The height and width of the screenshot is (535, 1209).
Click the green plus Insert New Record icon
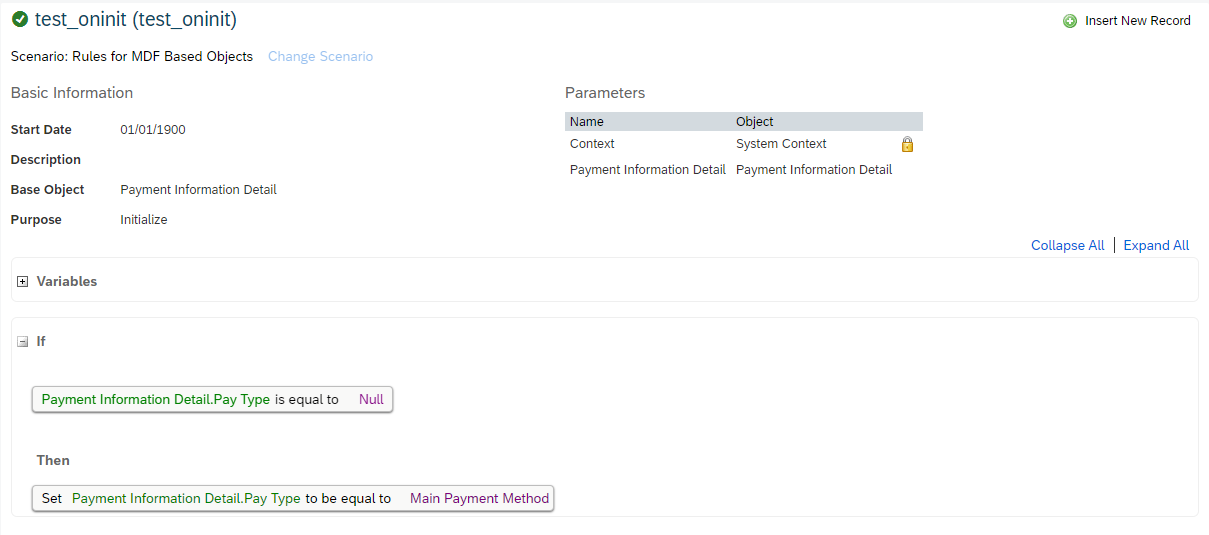tap(1070, 21)
